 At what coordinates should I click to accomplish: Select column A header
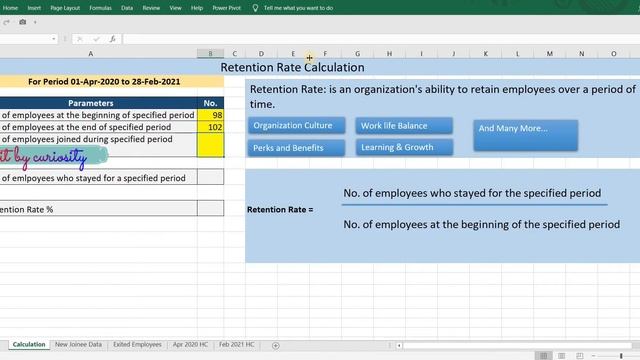[x=91, y=53]
